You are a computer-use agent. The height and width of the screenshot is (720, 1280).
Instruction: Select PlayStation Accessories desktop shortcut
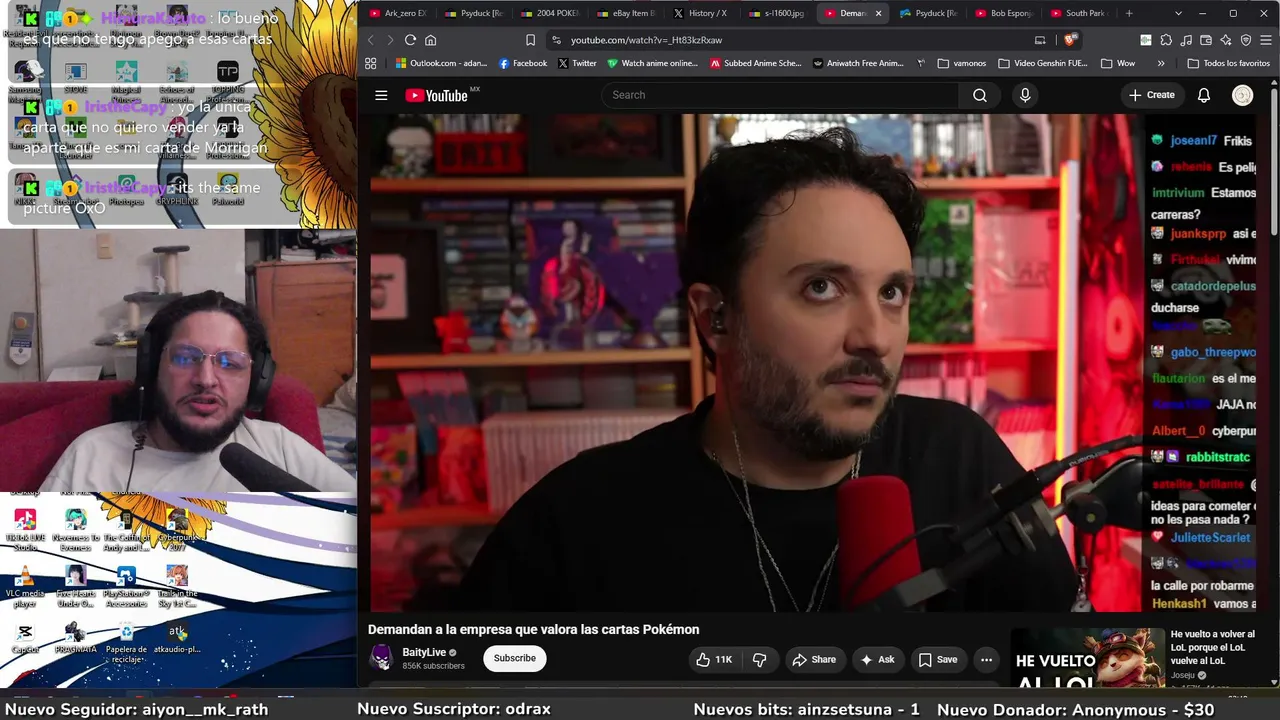126,586
